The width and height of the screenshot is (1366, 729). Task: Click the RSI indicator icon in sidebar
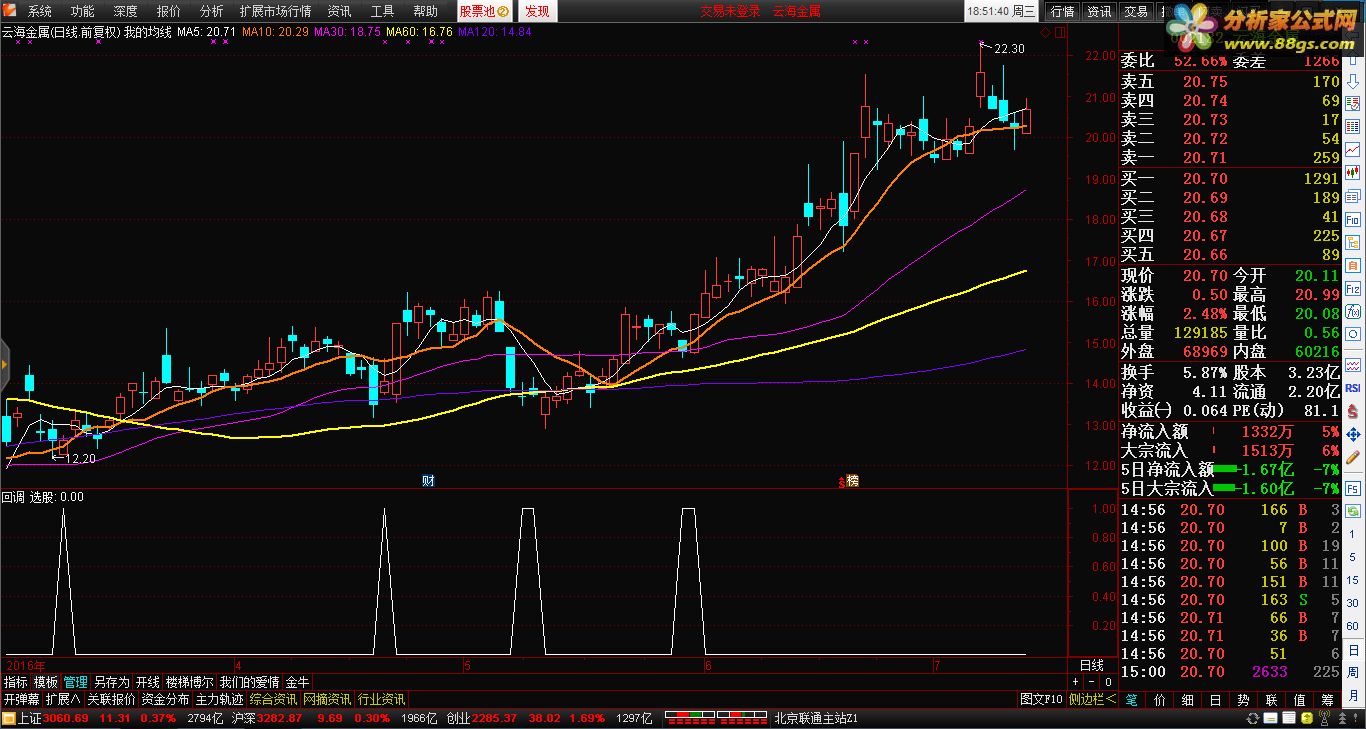pyautogui.click(x=1353, y=387)
